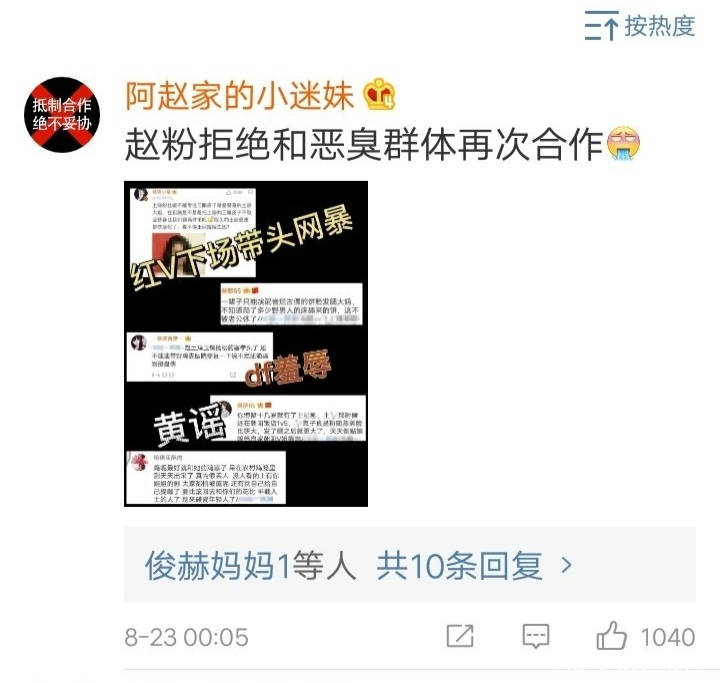
Task: Open the 抵制合作 profile avatar
Action: tap(62, 115)
